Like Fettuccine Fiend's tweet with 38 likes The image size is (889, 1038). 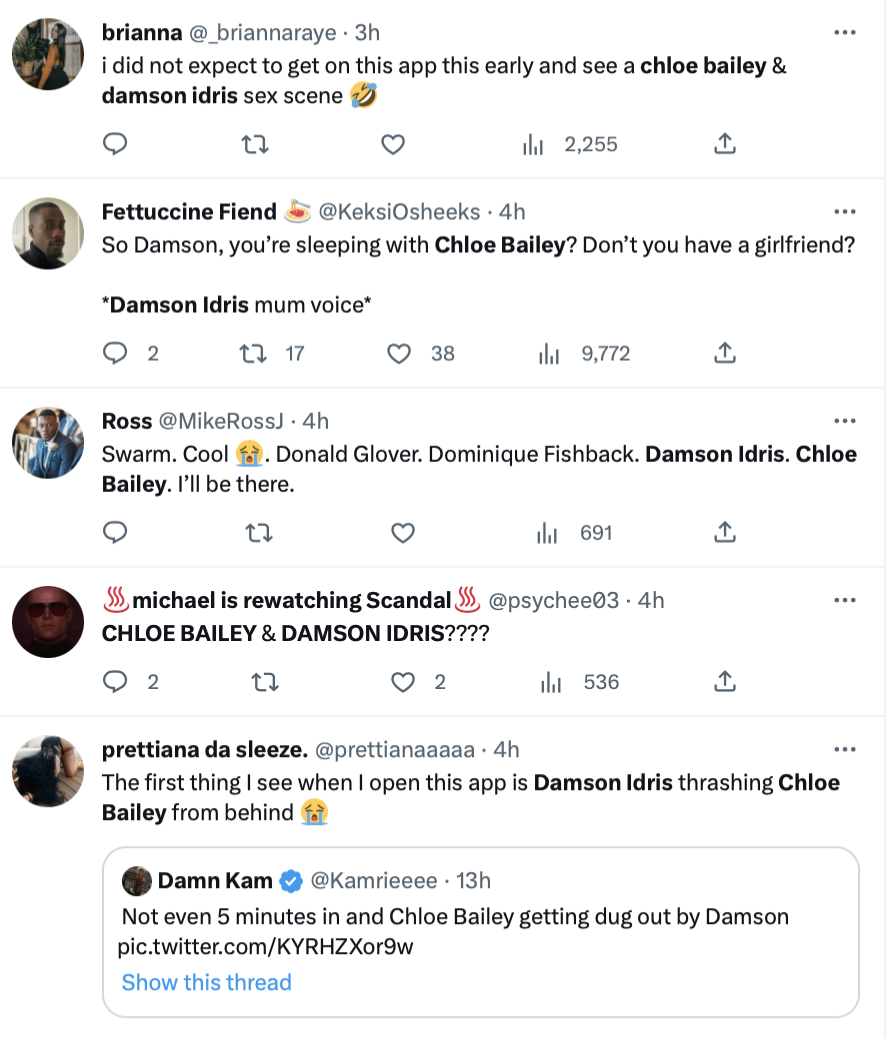tap(402, 353)
